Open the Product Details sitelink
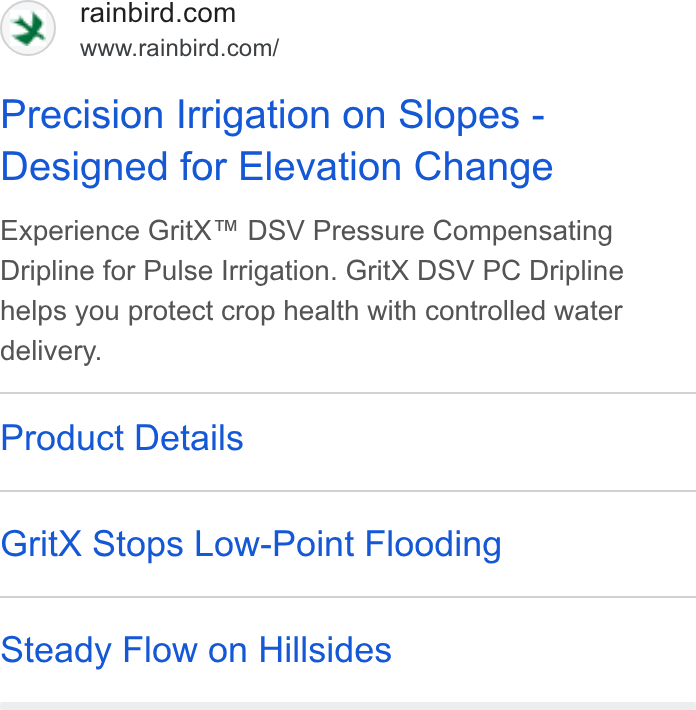 coord(122,438)
